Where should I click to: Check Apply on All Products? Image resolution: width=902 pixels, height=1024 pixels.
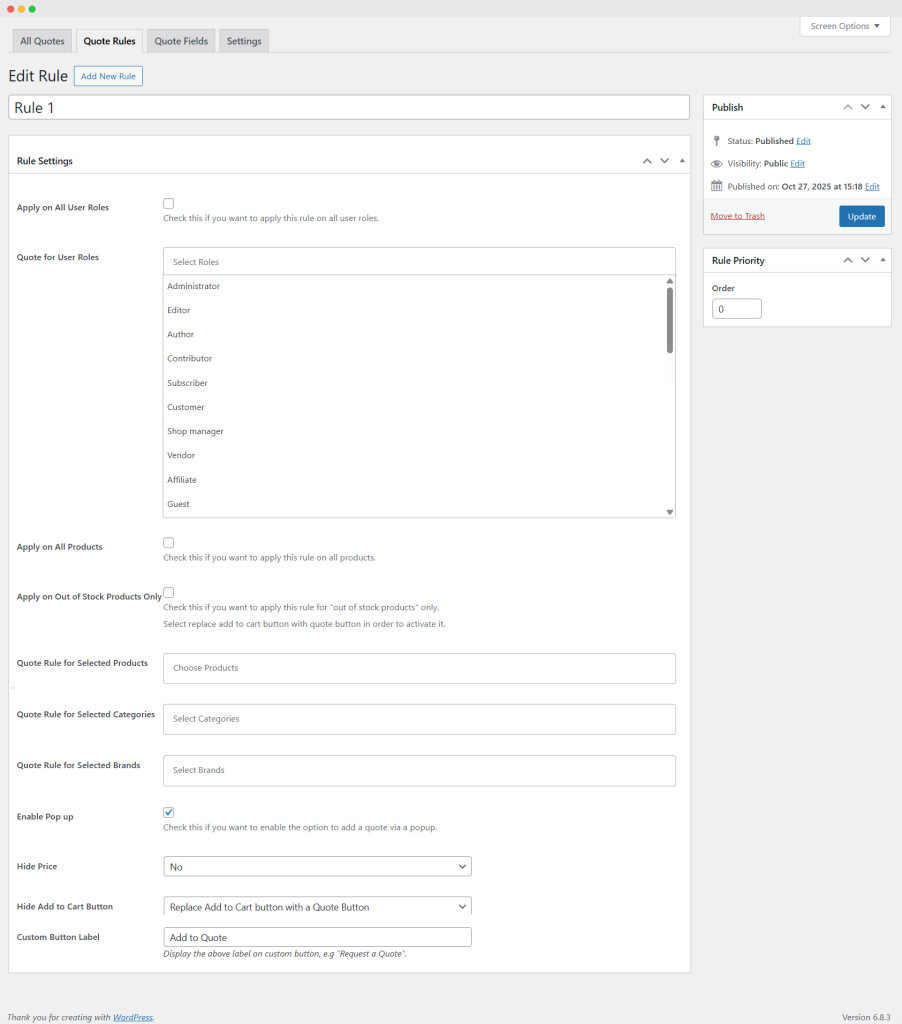(x=169, y=543)
